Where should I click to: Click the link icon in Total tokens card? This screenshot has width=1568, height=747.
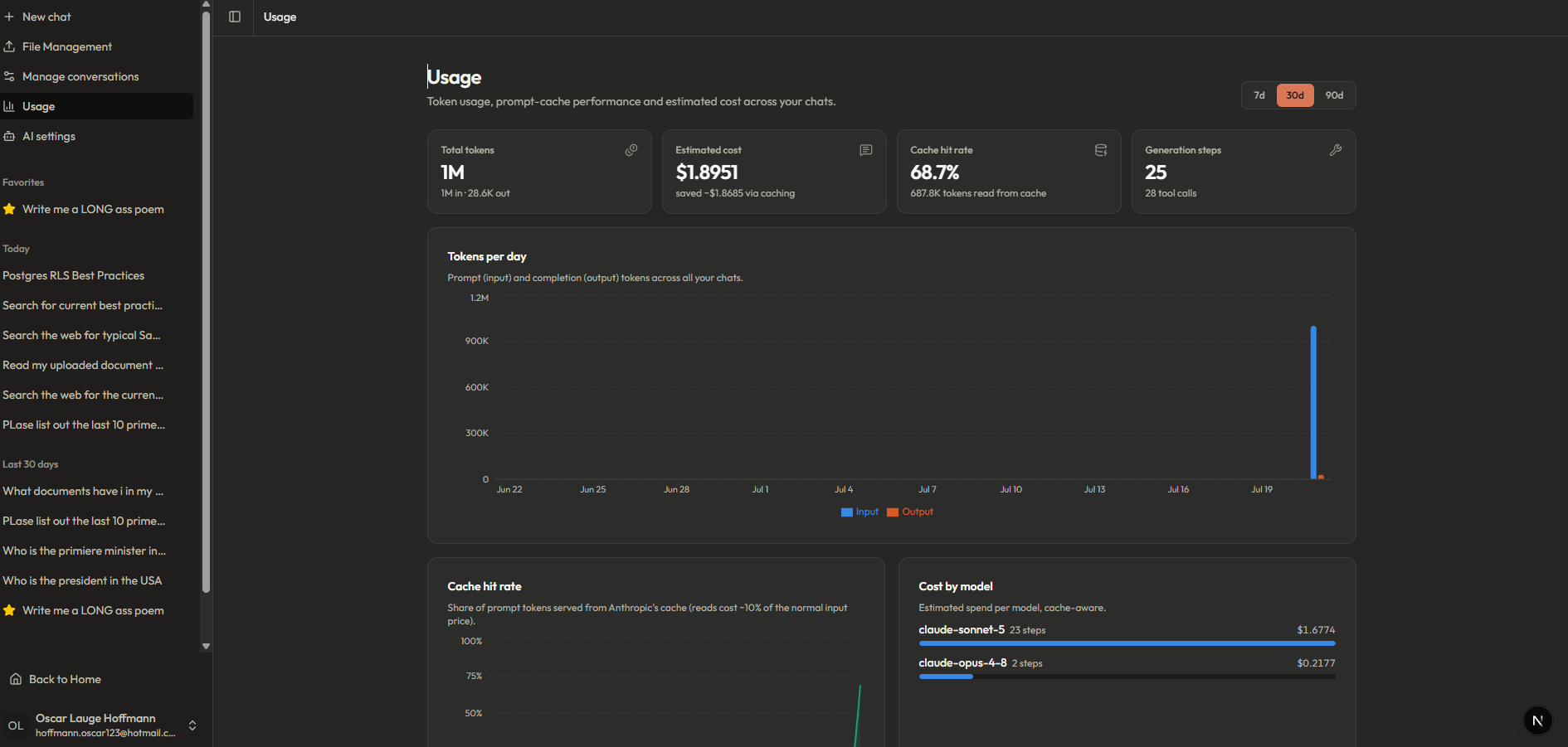coord(631,150)
